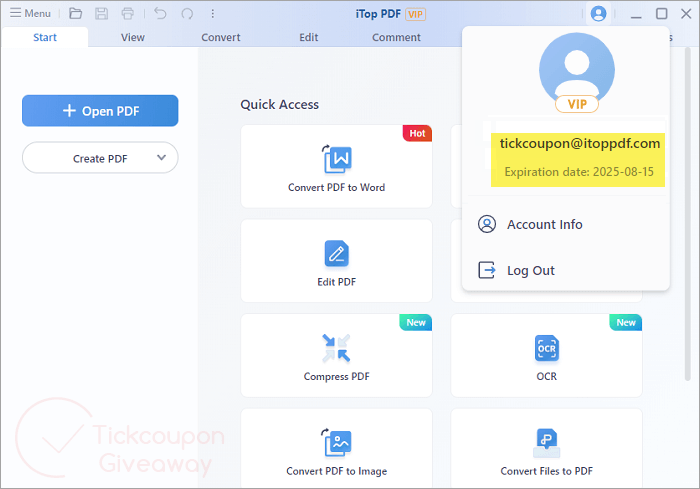This screenshot has width=700, height=489.
Task: Switch to the Comment tab
Action: pyautogui.click(x=396, y=38)
